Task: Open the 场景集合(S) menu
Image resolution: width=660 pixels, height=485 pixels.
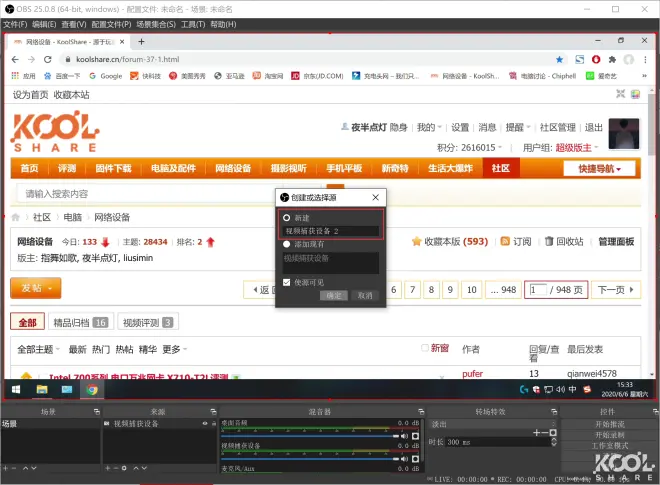Action: [156, 24]
